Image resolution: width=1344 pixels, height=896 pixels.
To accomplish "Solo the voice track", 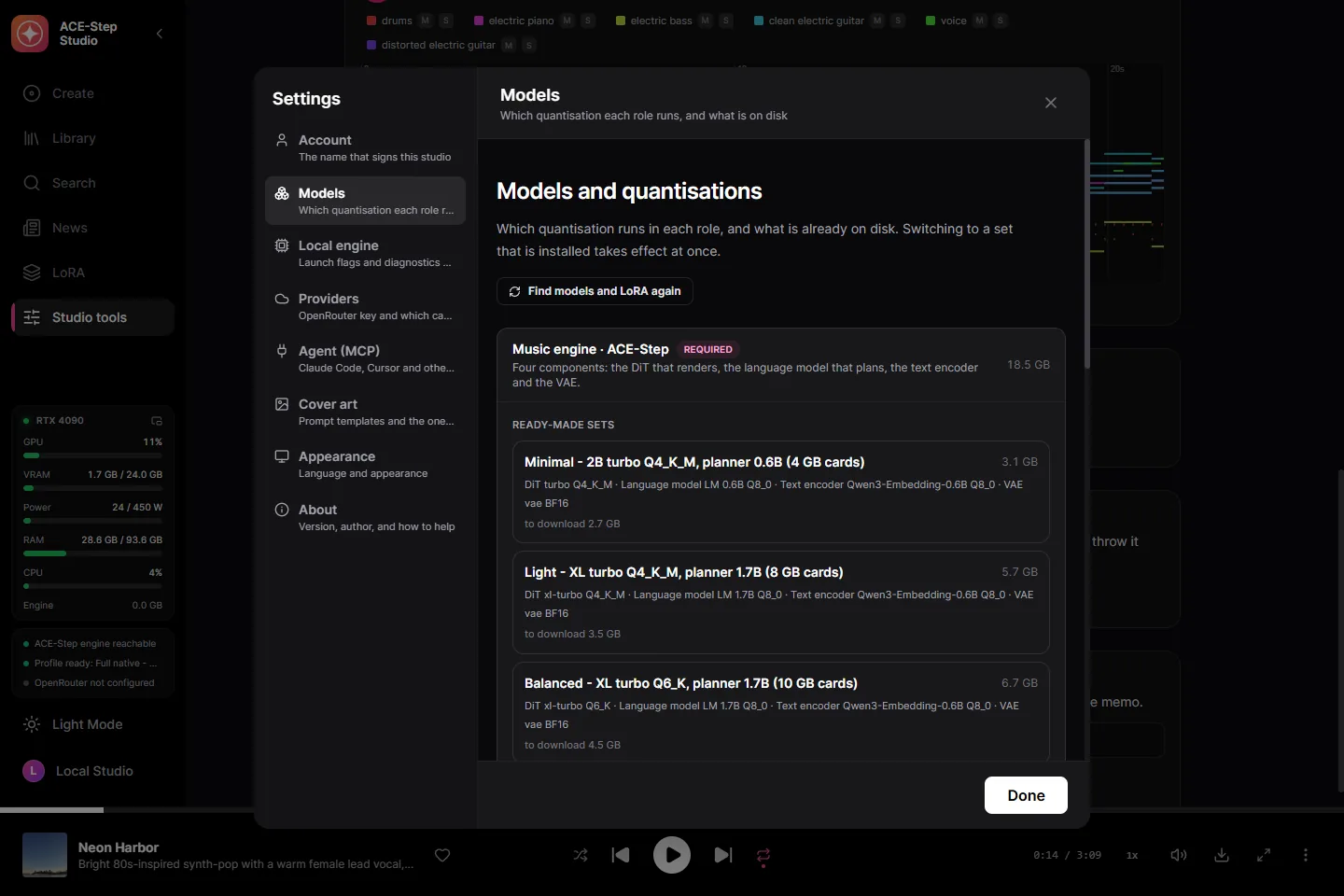I will tap(1001, 21).
